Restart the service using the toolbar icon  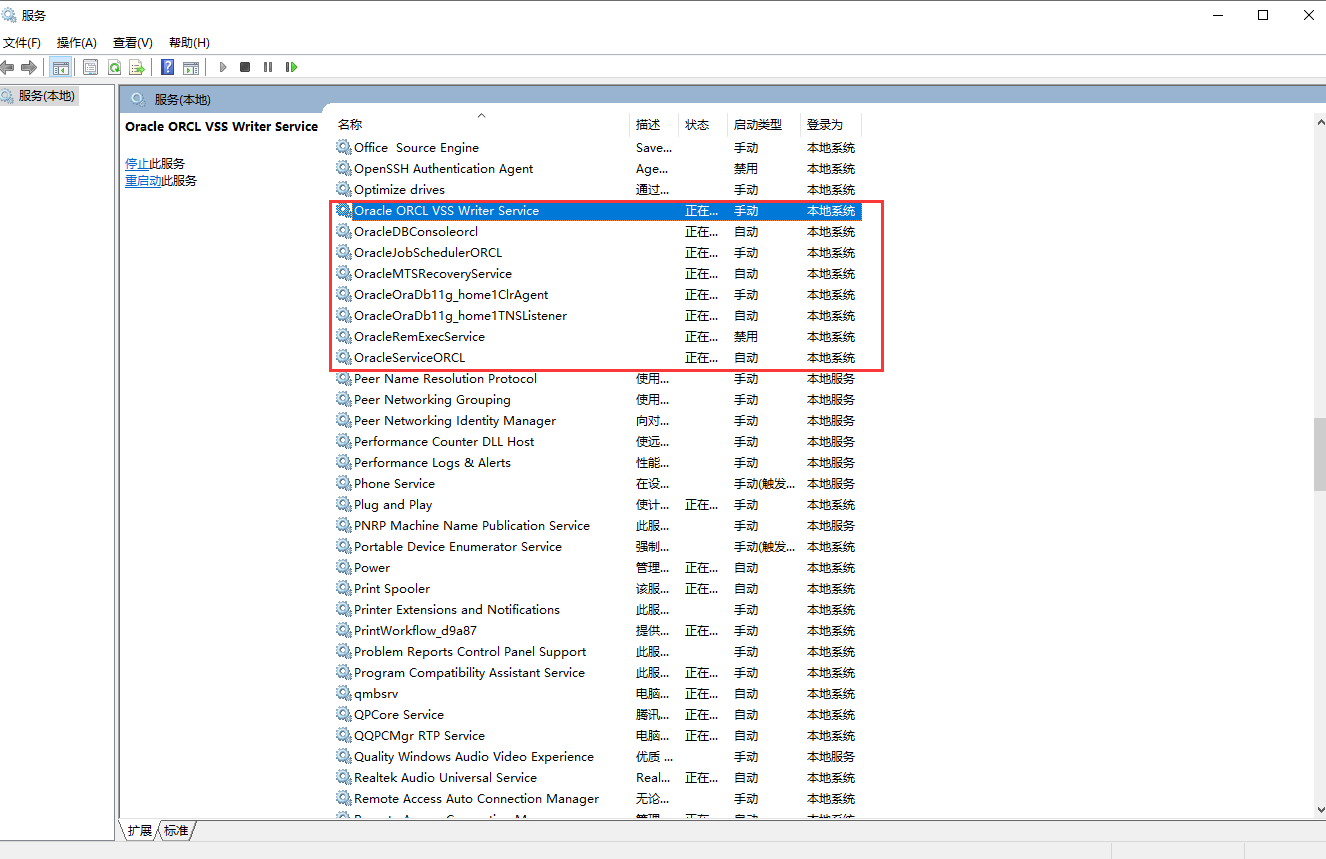pos(291,66)
